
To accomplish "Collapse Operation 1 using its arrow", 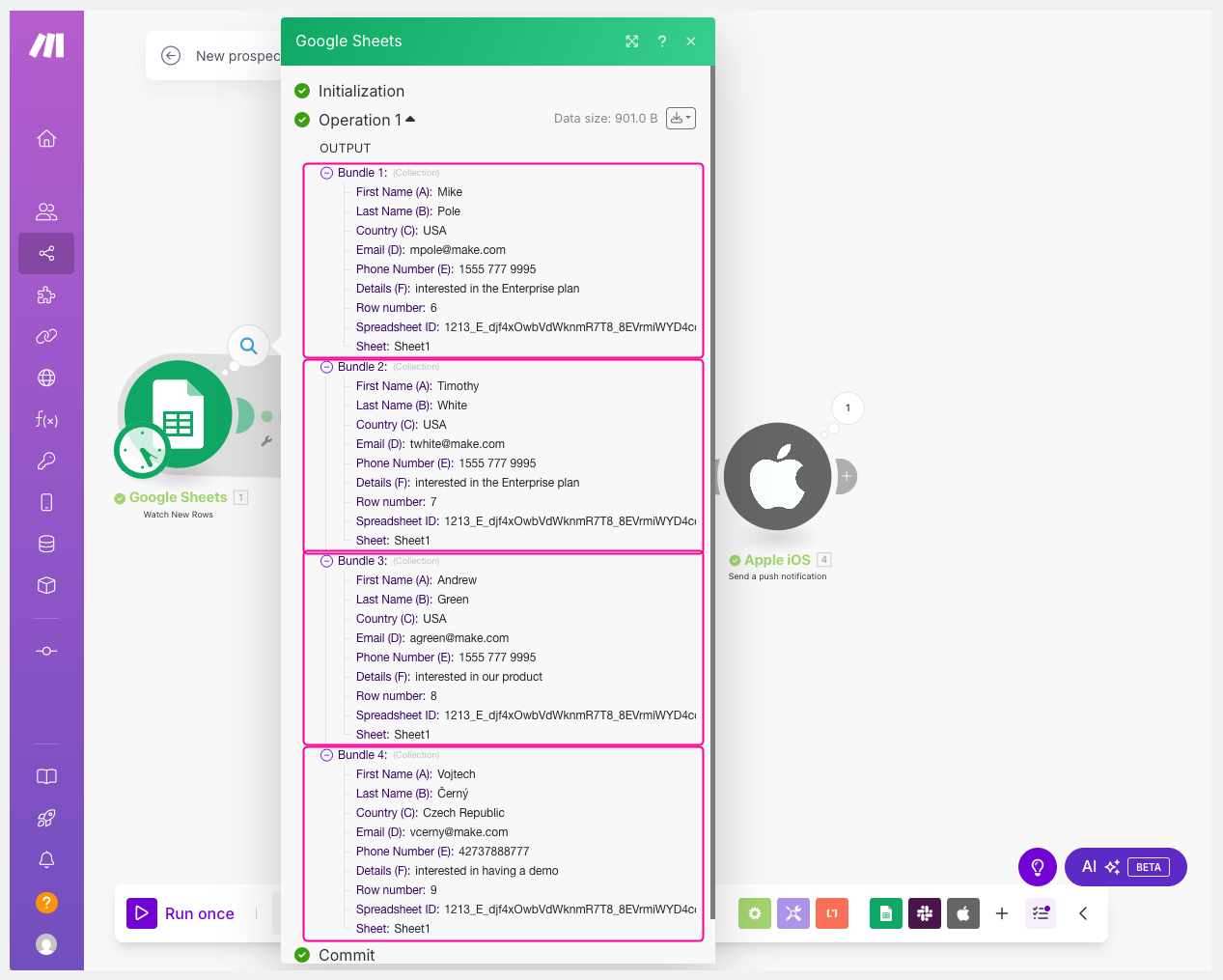I will (410, 120).
